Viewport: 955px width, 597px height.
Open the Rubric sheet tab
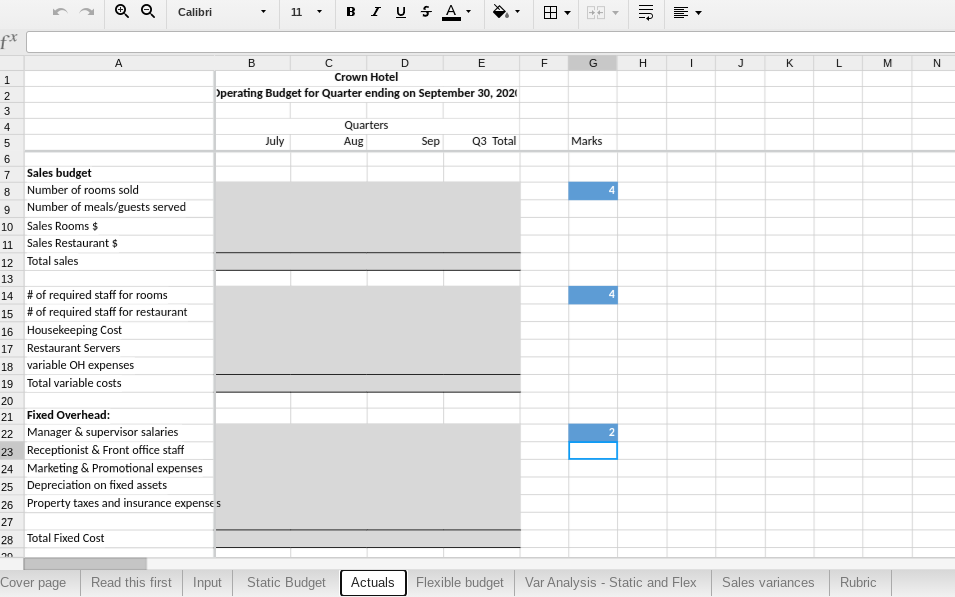pos(858,583)
